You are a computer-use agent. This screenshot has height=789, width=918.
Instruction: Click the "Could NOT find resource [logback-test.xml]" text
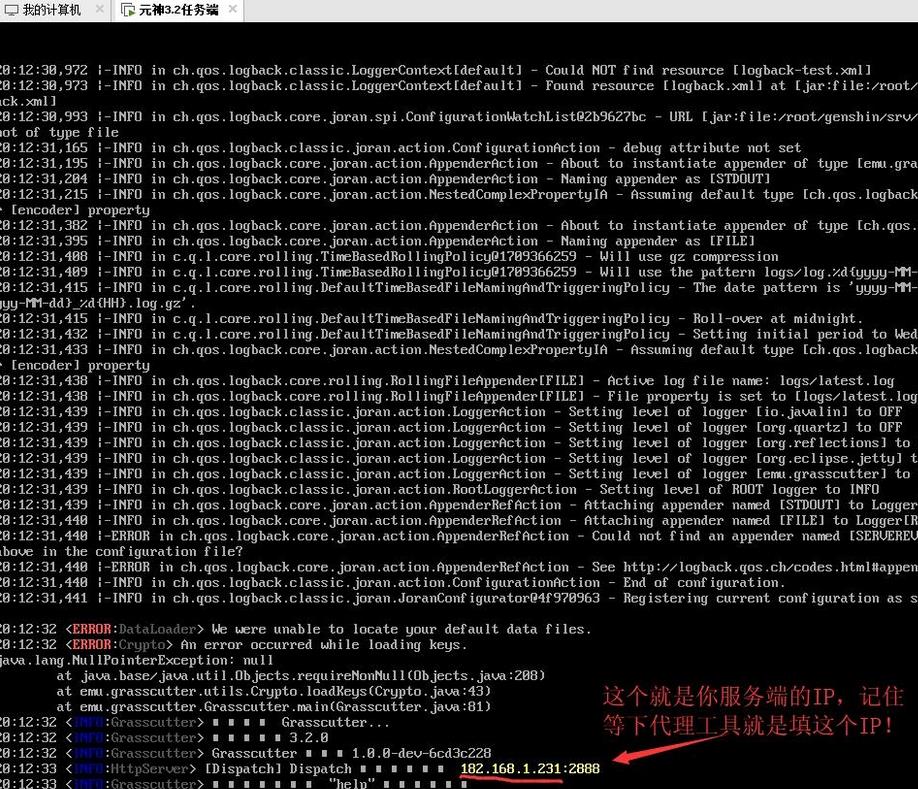pos(708,70)
